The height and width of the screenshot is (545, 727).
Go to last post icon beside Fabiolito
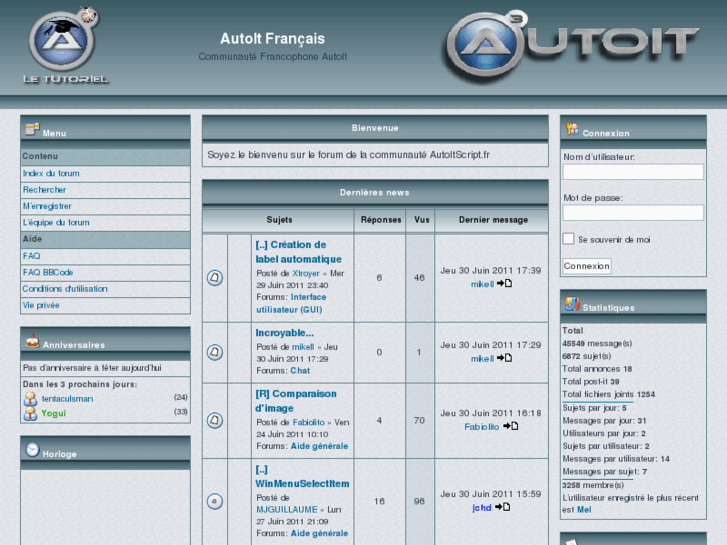(511, 426)
